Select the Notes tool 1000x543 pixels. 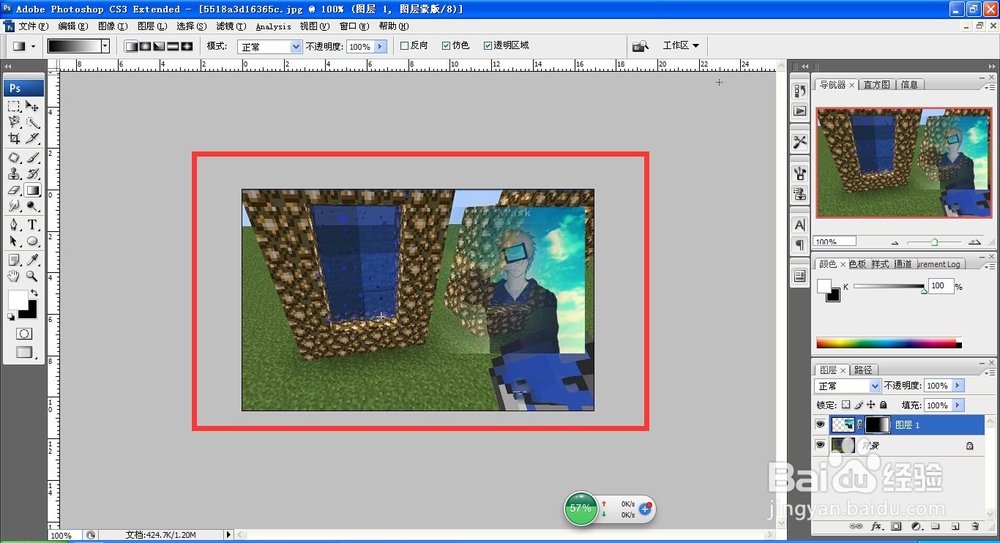tap(14, 260)
